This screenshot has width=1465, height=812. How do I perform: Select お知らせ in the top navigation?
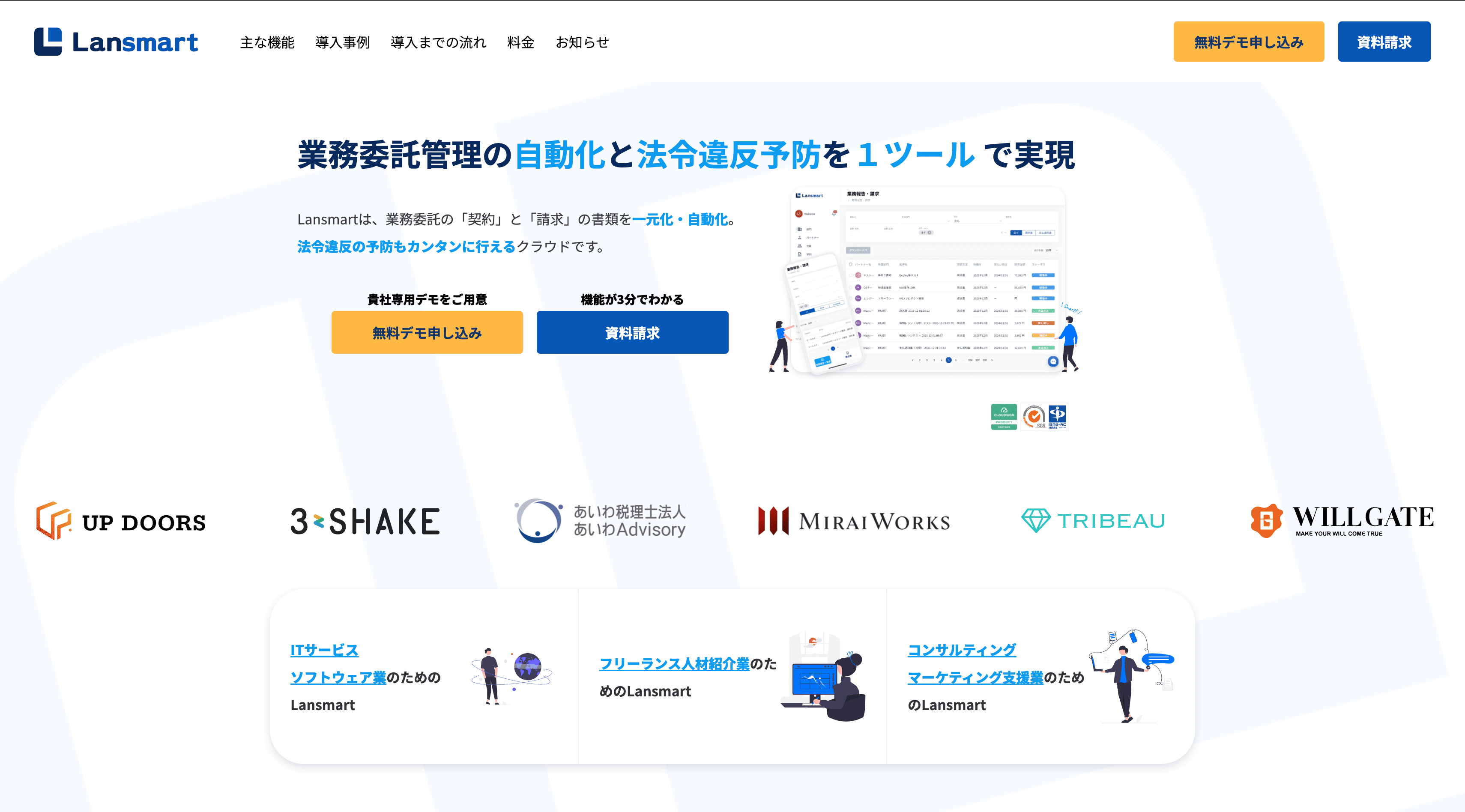pos(582,42)
